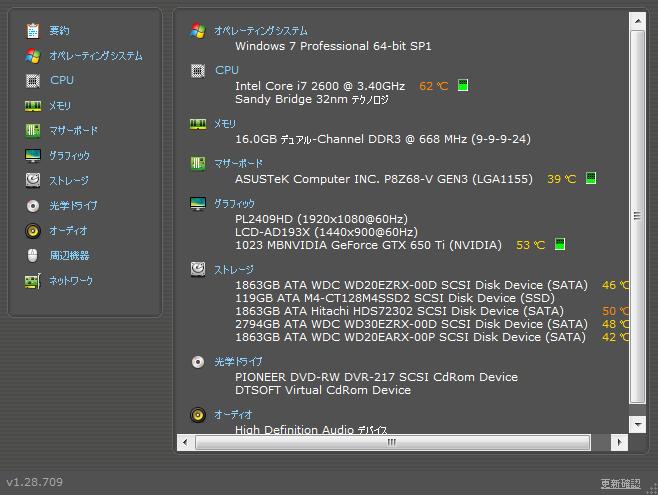Image resolution: width=658 pixels, height=495 pixels.
Task: Open the オーディオ sidebar section
Action: click(x=68, y=230)
